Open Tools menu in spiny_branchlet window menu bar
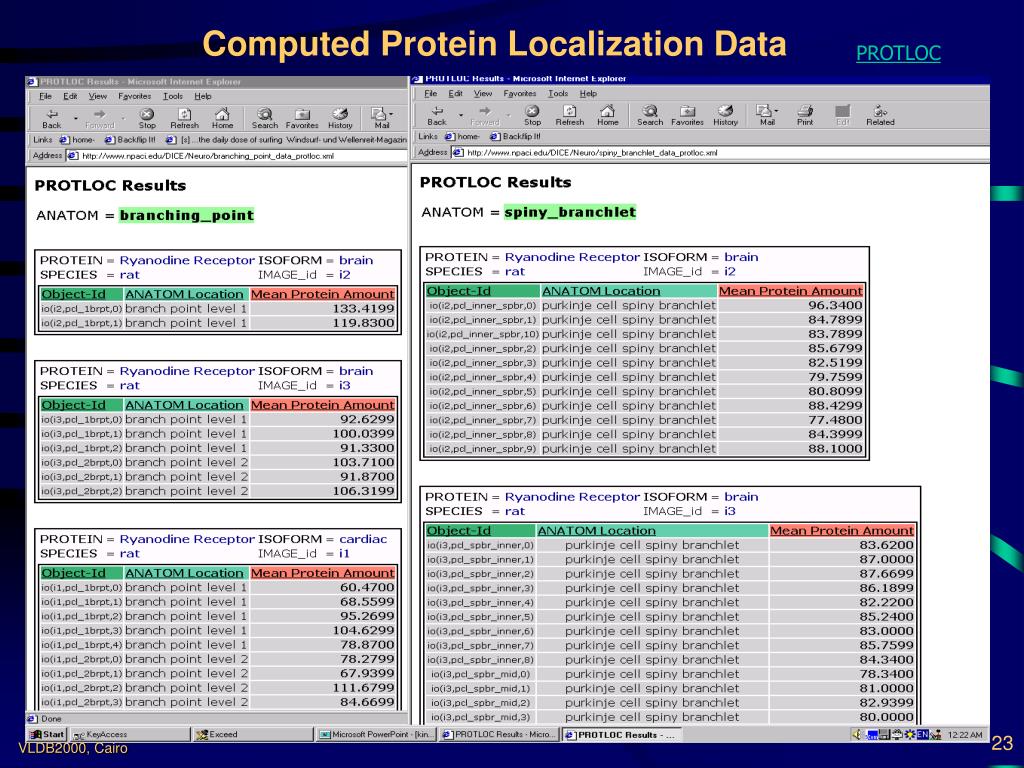1024x768 pixels. coord(558,93)
